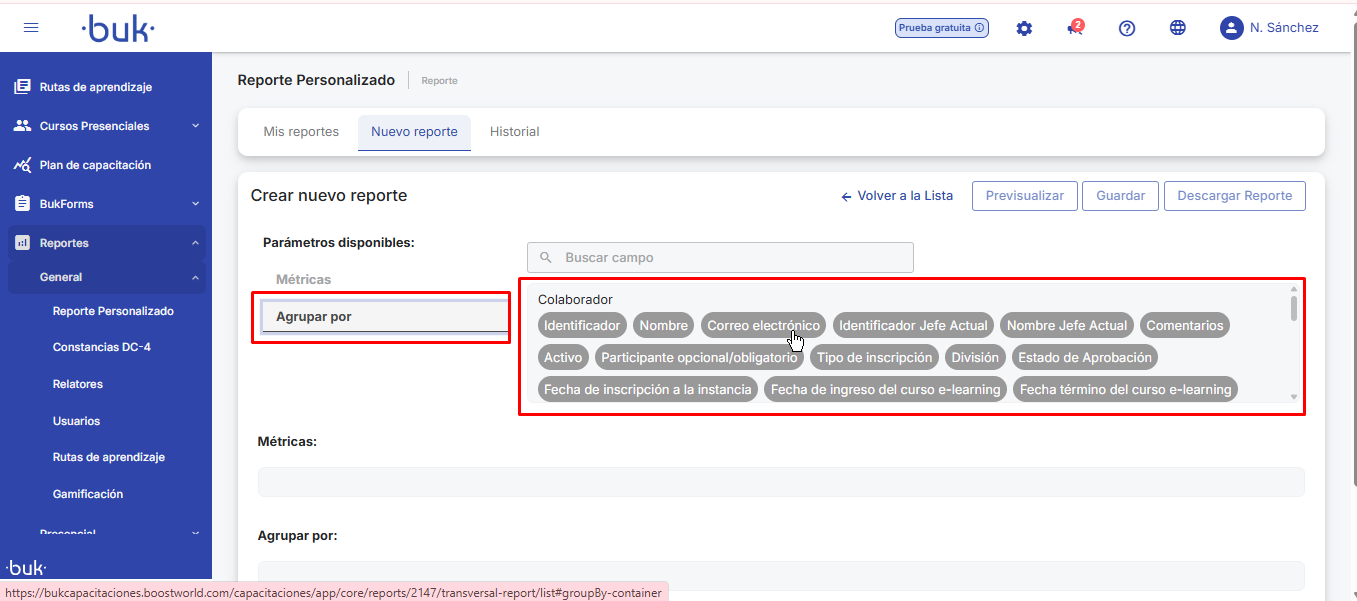Click the field list scrollbar
1357x601 pixels.
pos(1294,310)
